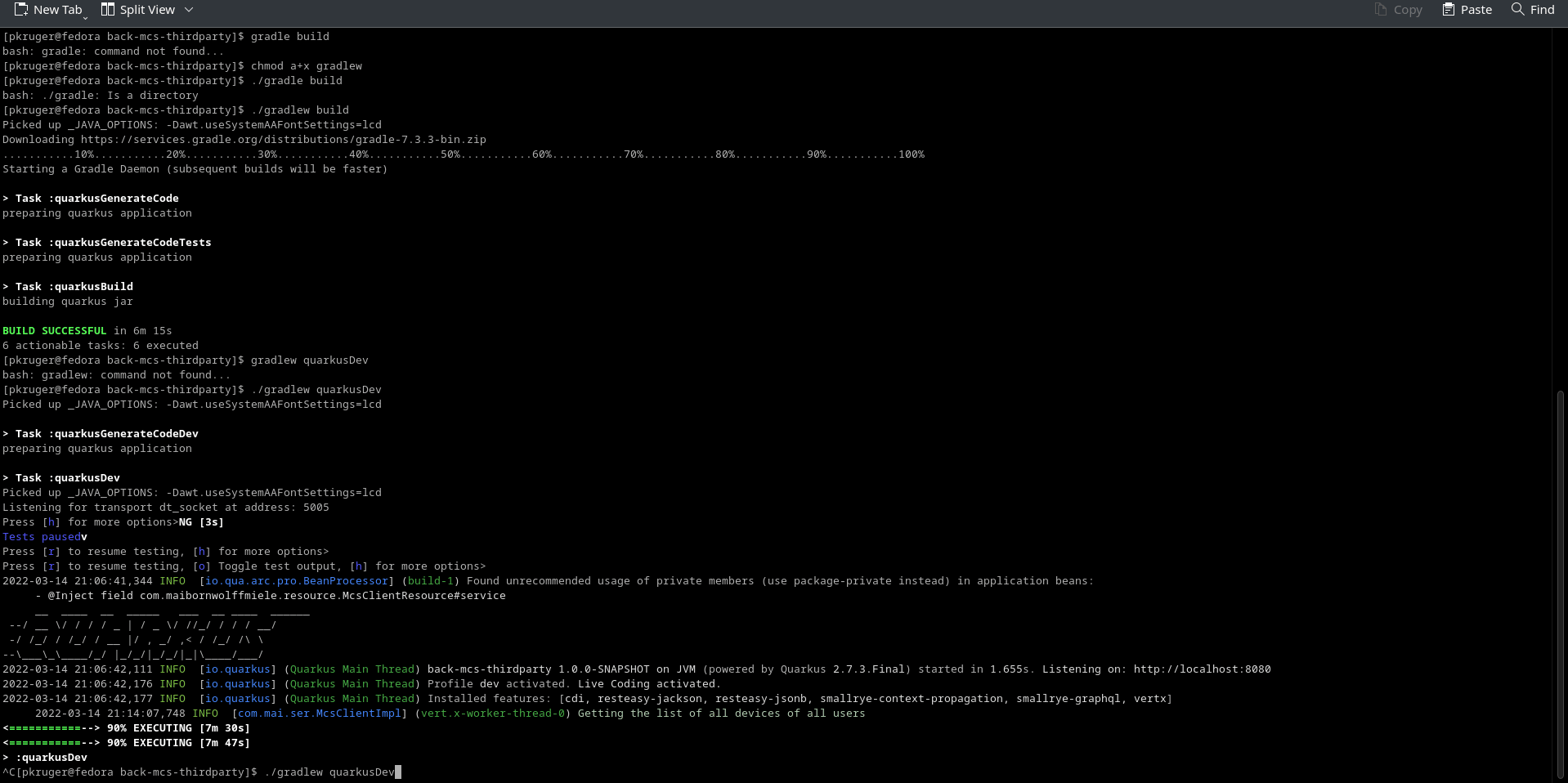Click the 'Task :quarkusBuild' line
The image size is (1568, 783).
pos(68,287)
